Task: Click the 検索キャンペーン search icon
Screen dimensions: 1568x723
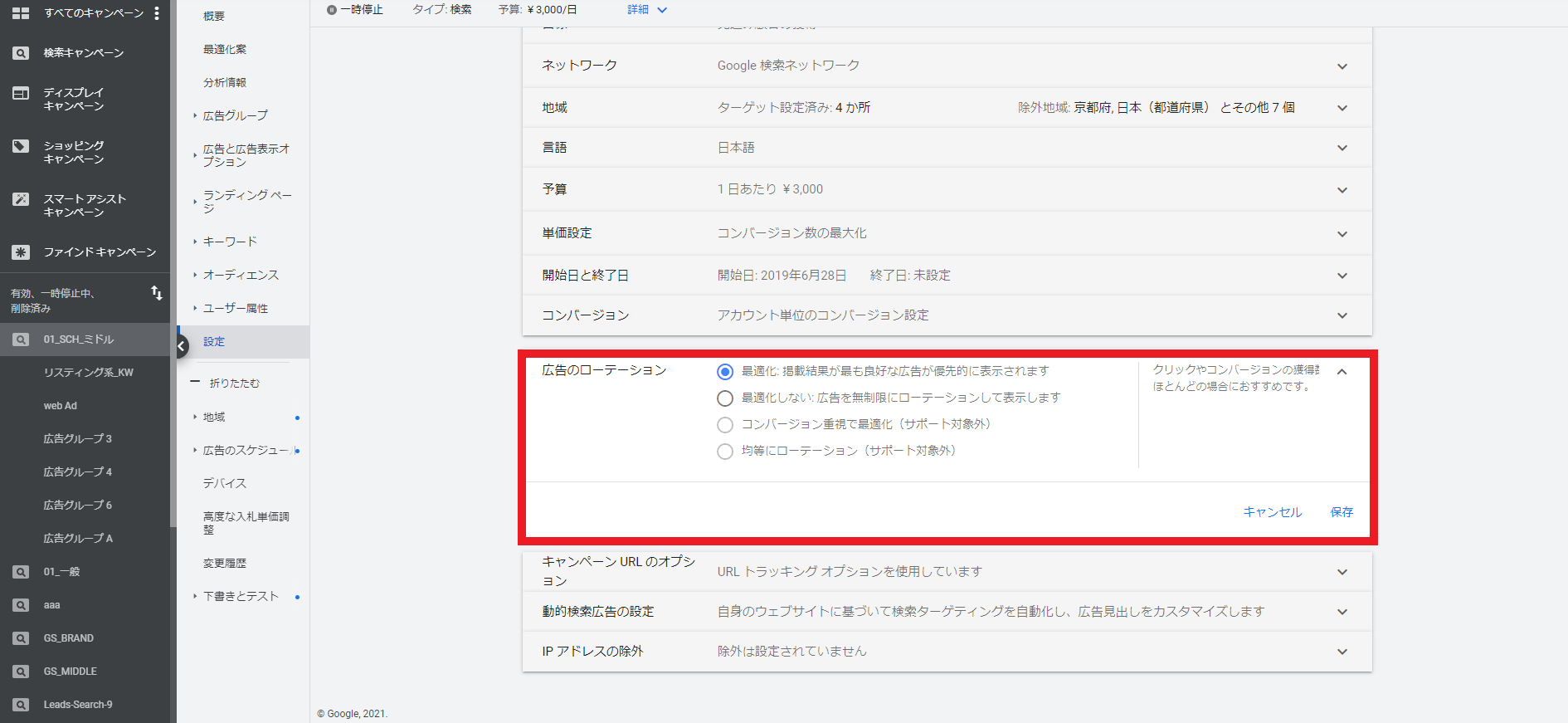Action: click(21, 53)
